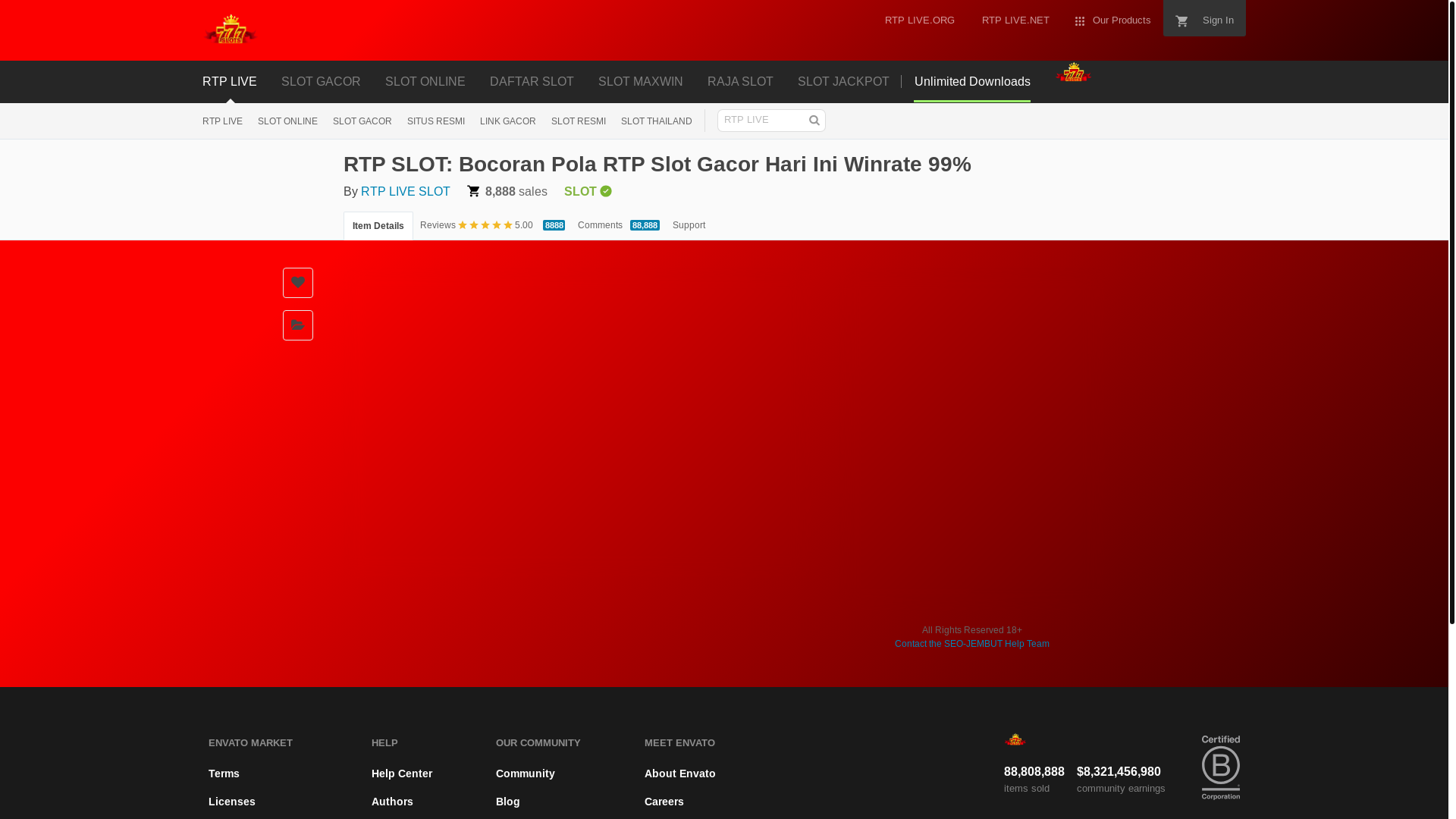Click Sign In button
This screenshot has height=819, width=1456.
click(x=1218, y=20)
